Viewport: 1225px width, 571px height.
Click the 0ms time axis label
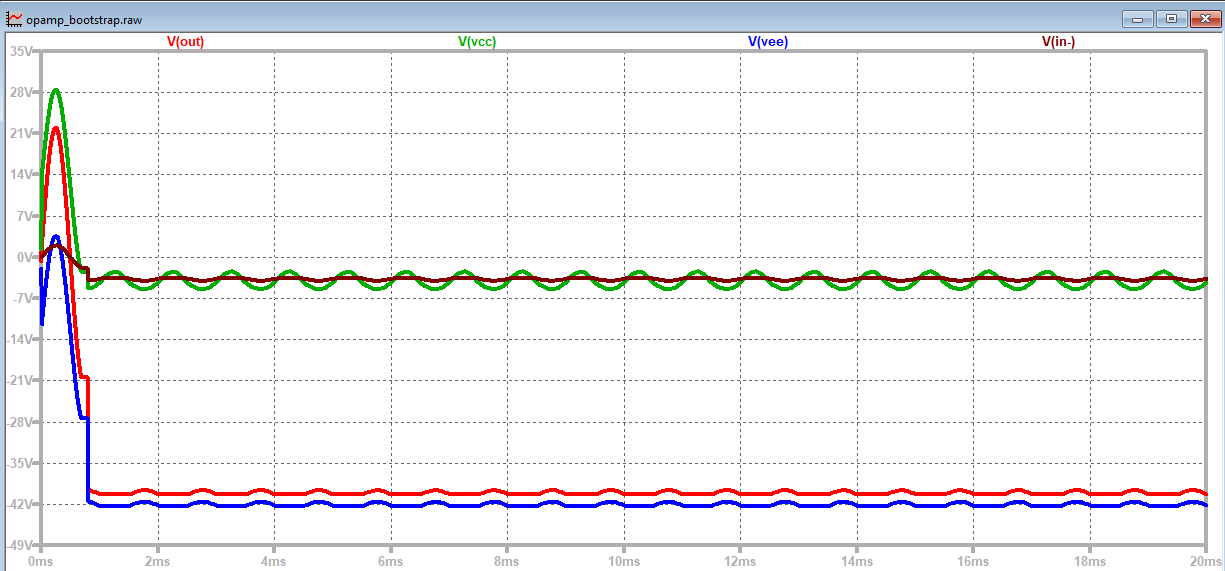[40, 561]
